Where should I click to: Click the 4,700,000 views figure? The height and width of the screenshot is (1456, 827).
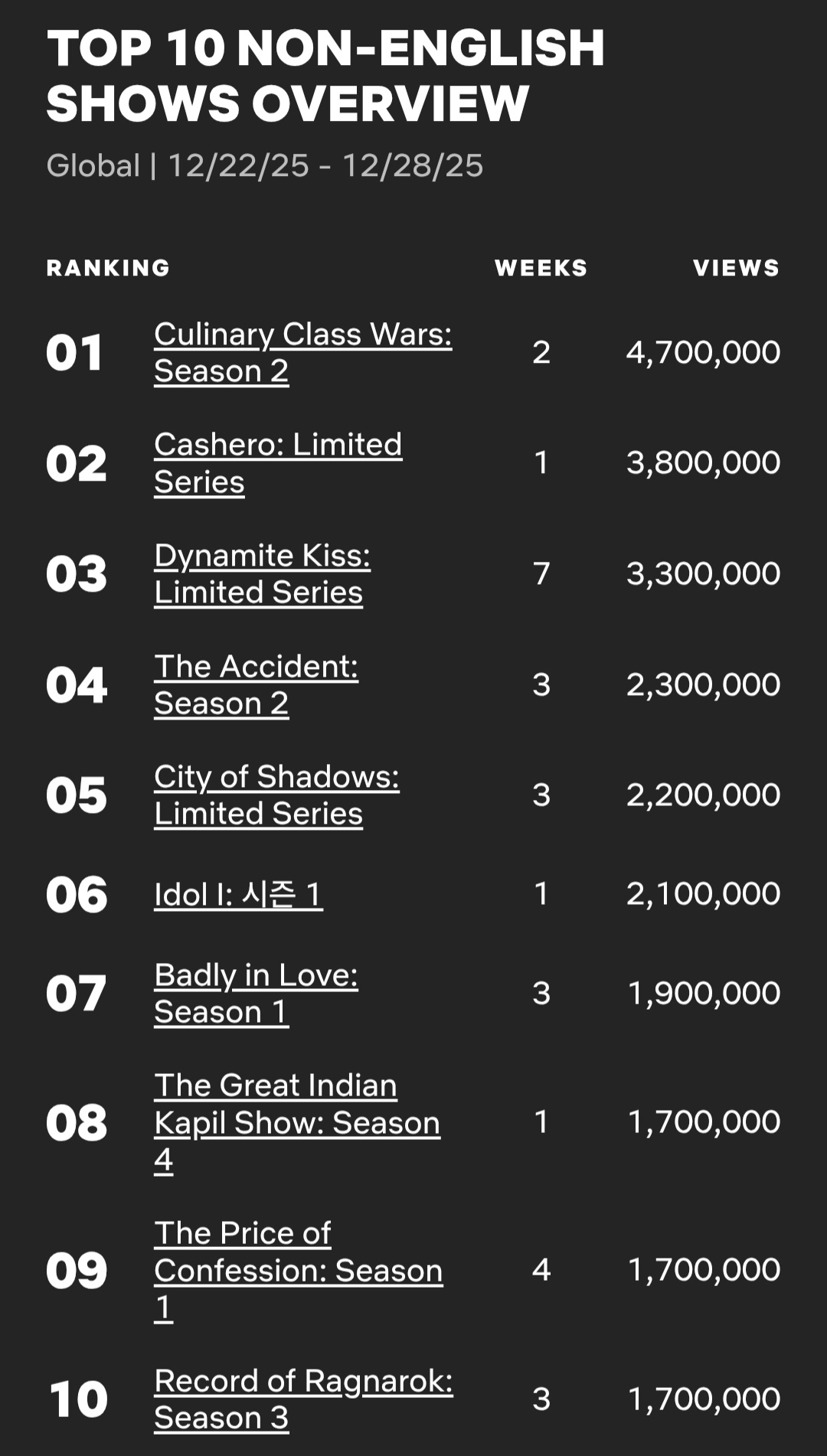point(703,353)
